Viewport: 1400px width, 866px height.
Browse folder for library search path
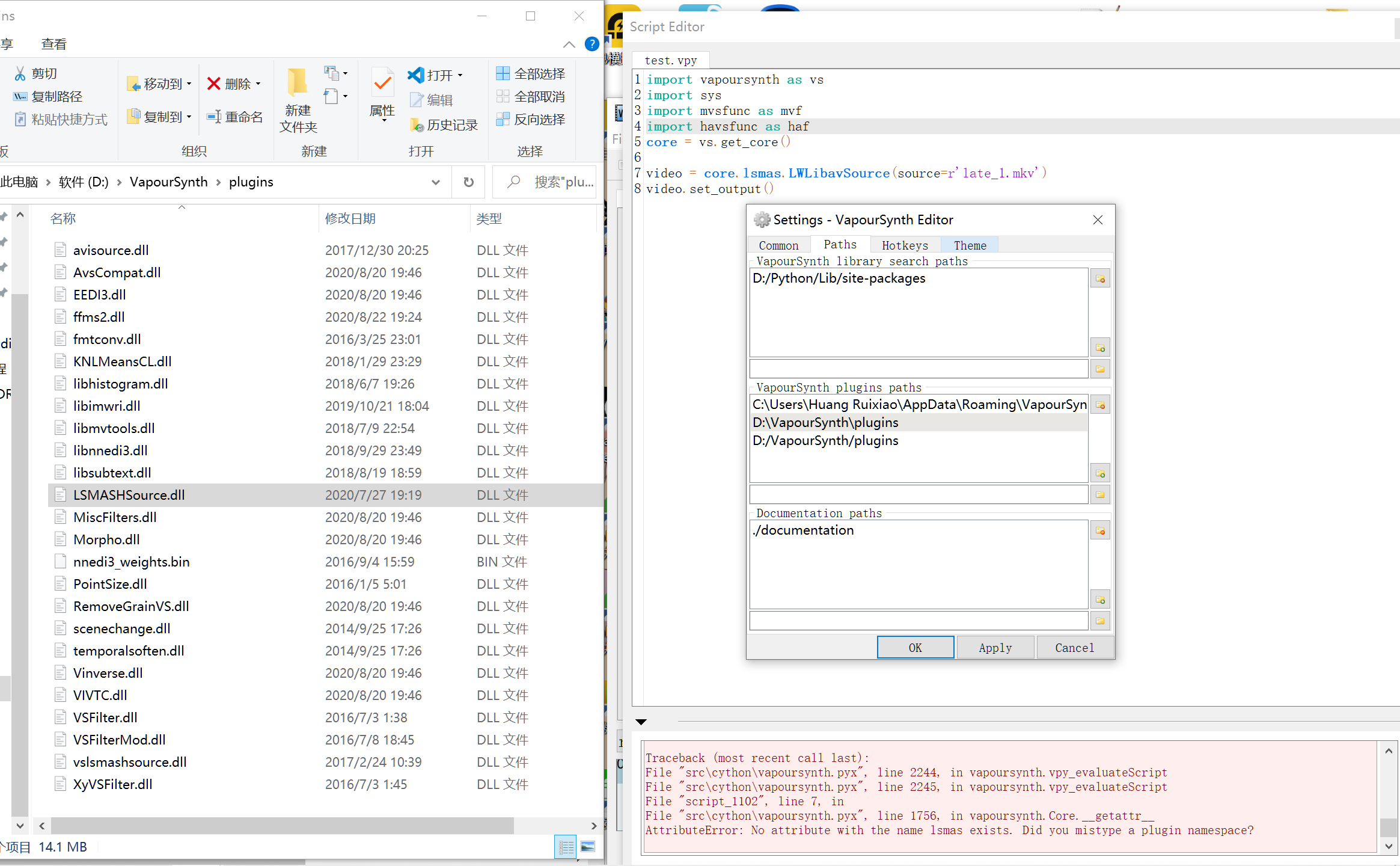click(x=1100, y=369)
